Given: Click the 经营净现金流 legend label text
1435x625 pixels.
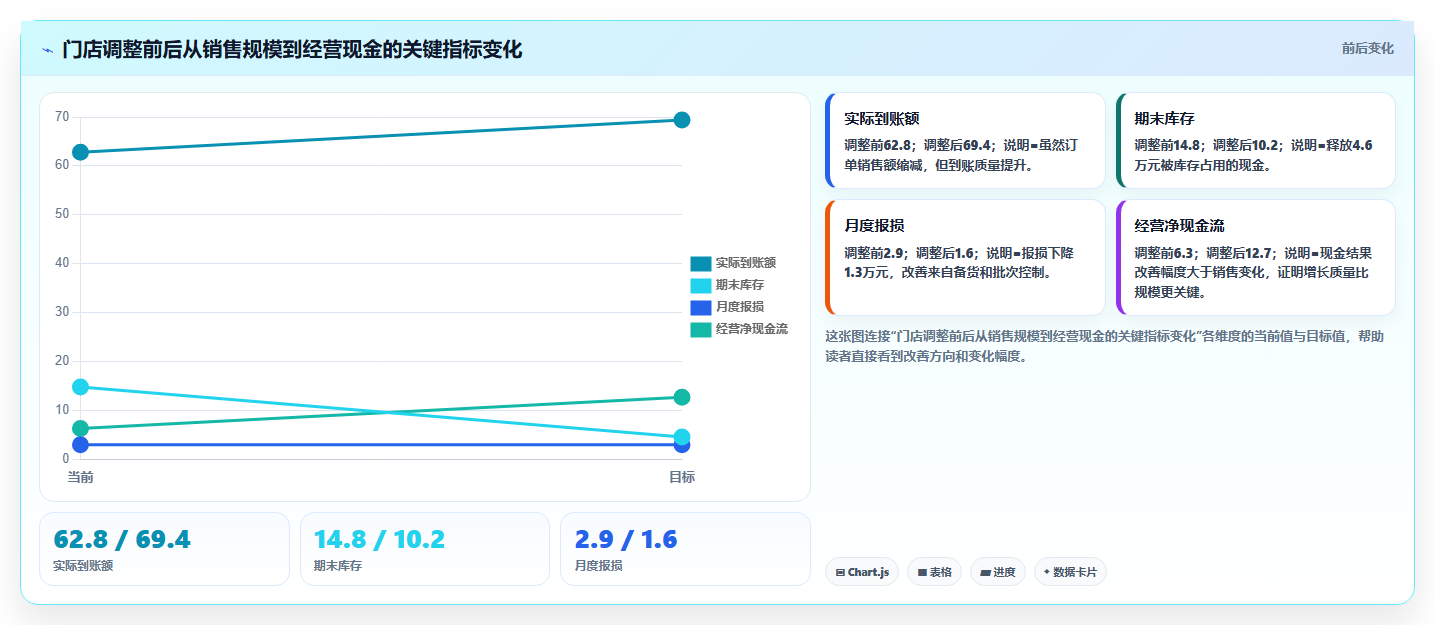Looking at the screenshot, I should click(x=752, y=329).
